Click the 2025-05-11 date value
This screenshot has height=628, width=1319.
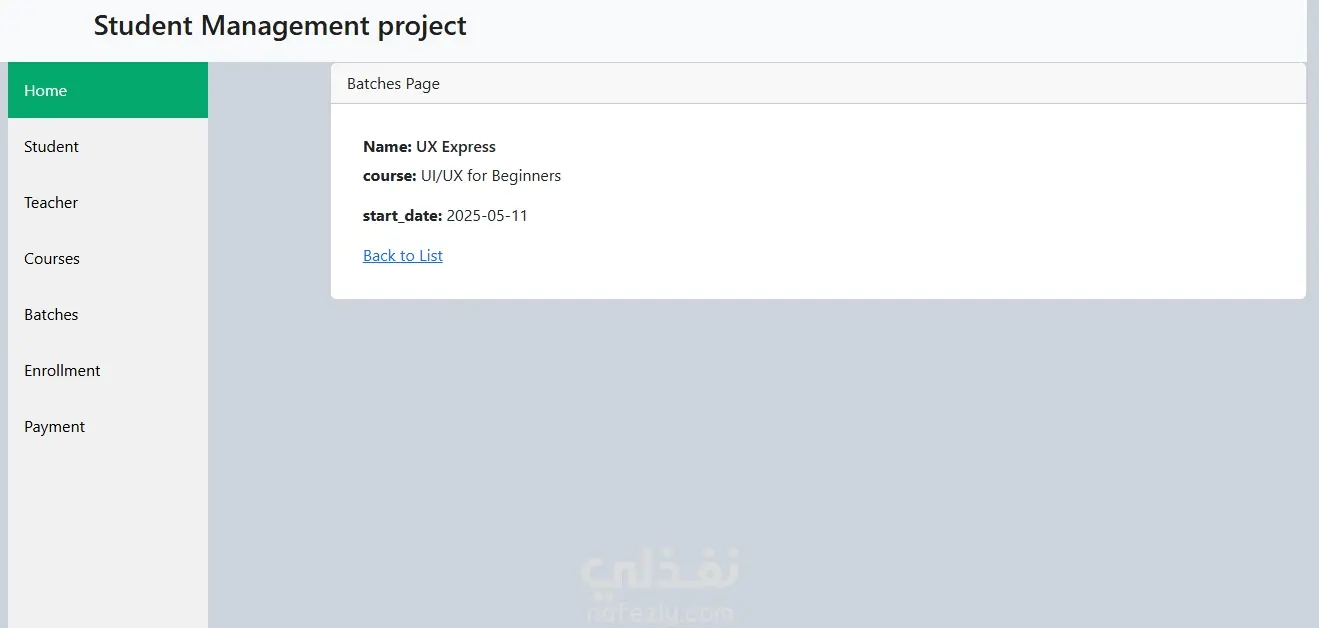tap(487, 216)
